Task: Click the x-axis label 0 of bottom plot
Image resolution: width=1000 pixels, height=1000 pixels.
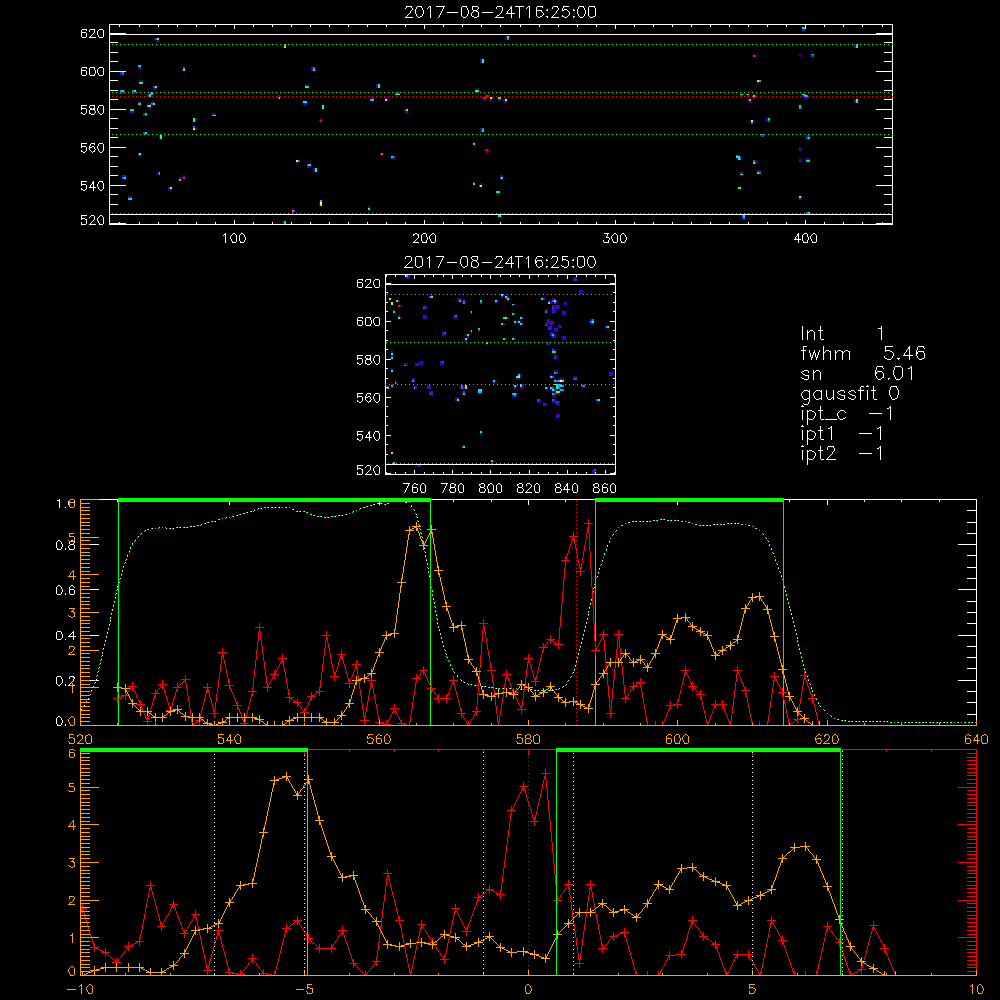Action: click(528, 990)
